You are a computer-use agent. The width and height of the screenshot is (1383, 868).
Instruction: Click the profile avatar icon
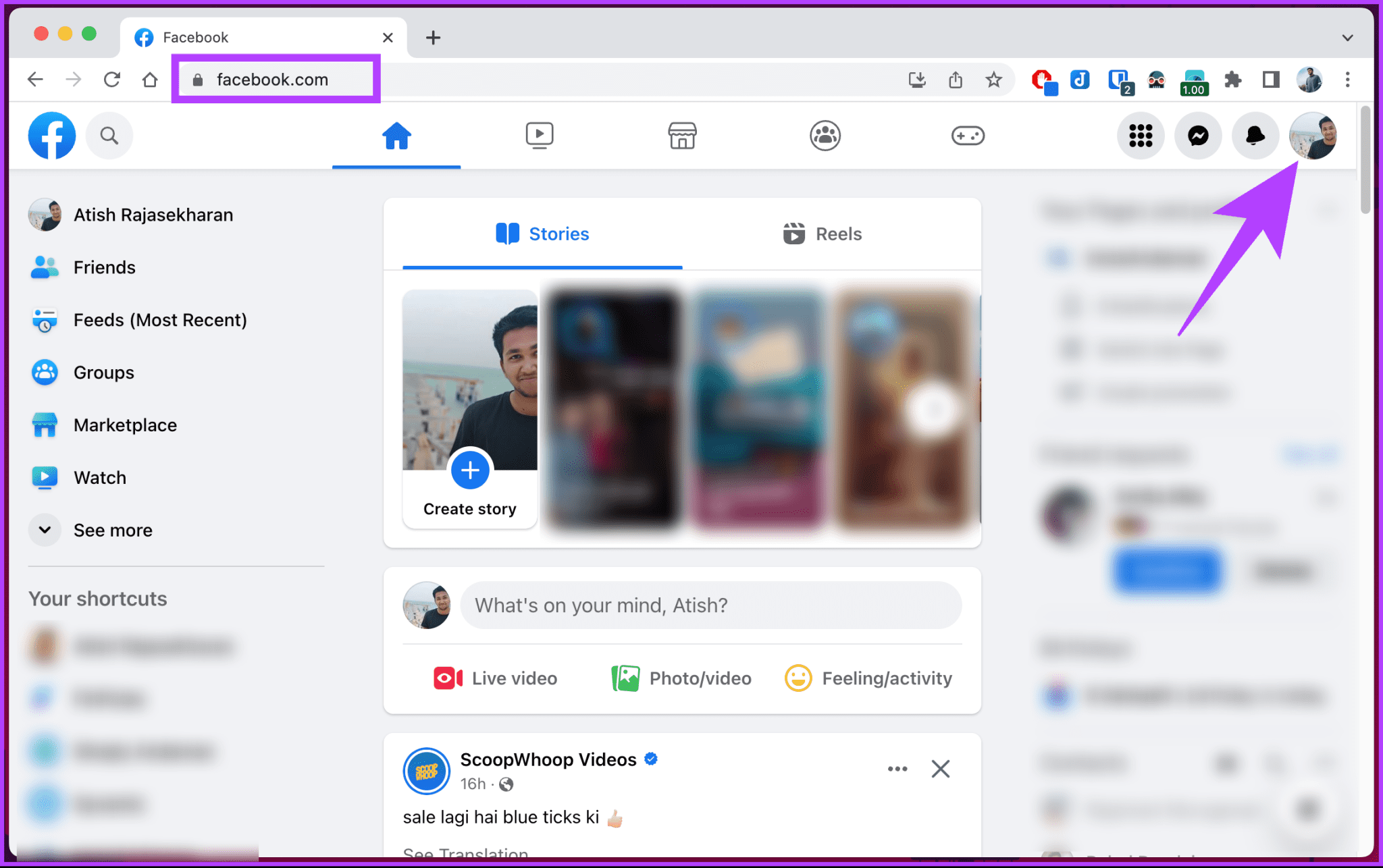(x=1317, y=135)
